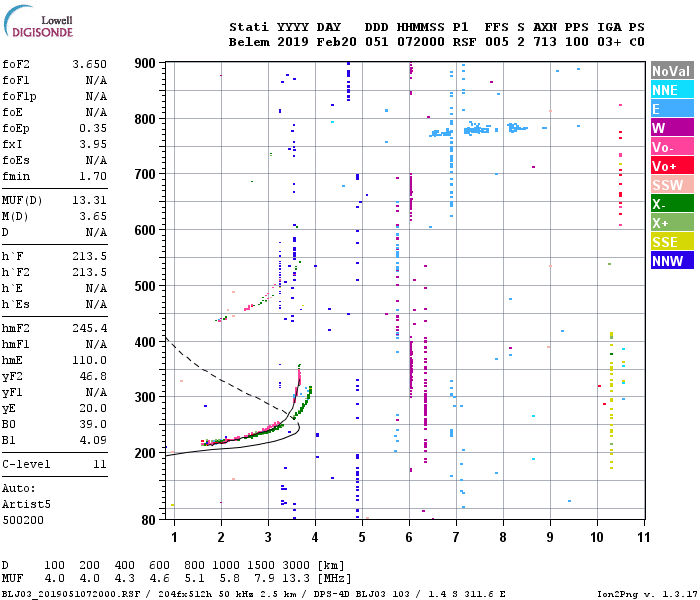Click the 6 MHz frequency axis label

(x=409, y=537)
